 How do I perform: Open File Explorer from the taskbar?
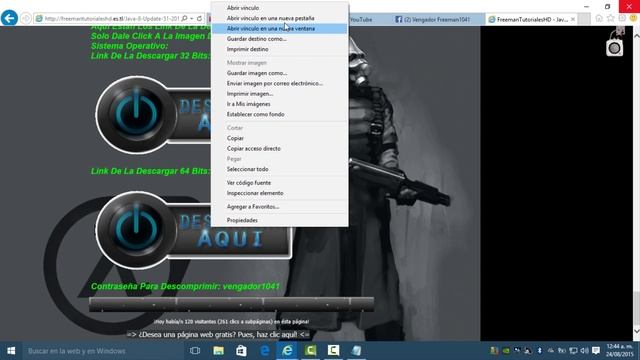218,351
